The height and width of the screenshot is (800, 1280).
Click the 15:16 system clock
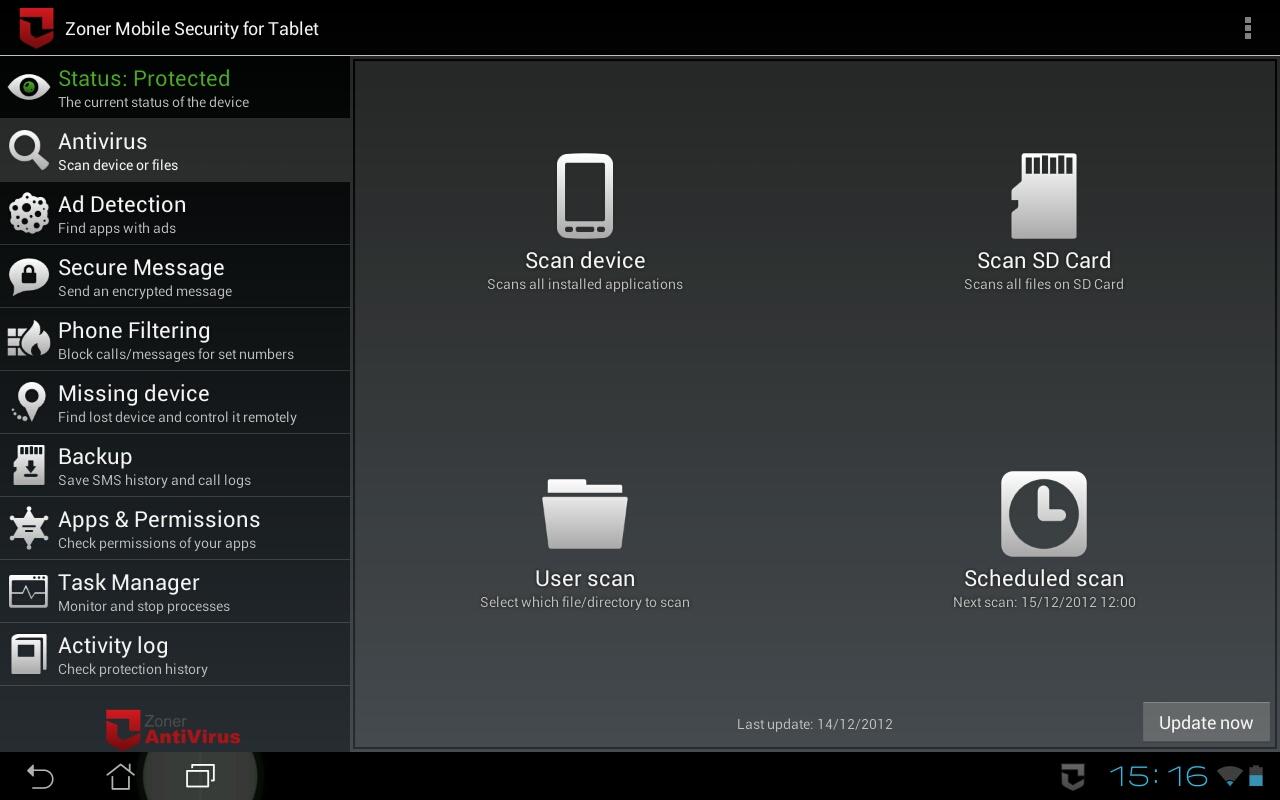pos(1159,776)
